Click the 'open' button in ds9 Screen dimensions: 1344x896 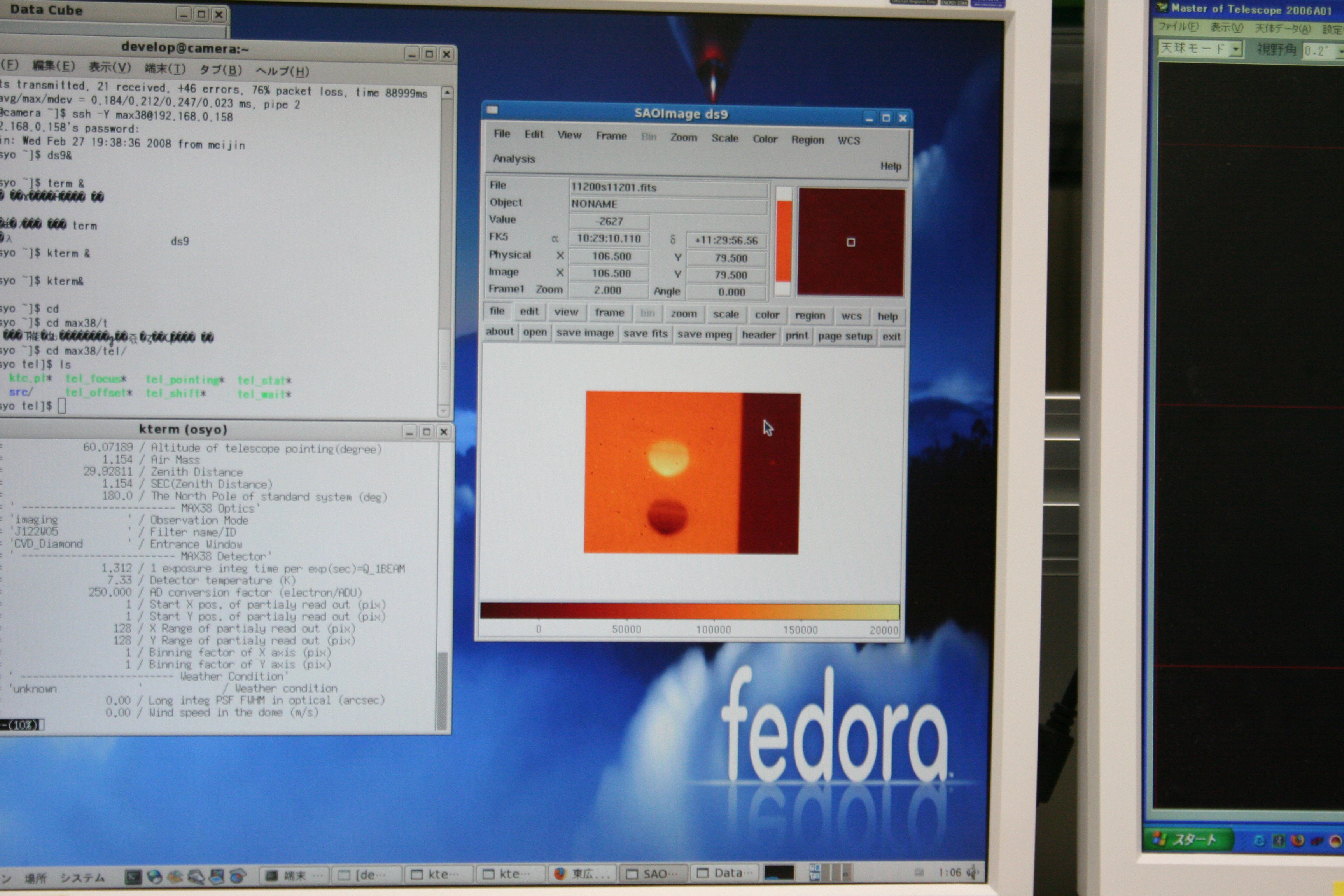(x=535, y=332)
